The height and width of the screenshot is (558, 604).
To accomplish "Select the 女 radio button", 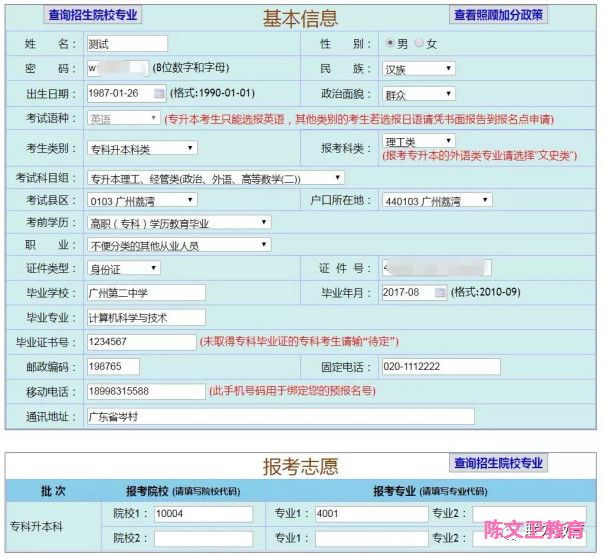I will click(419, 43).
